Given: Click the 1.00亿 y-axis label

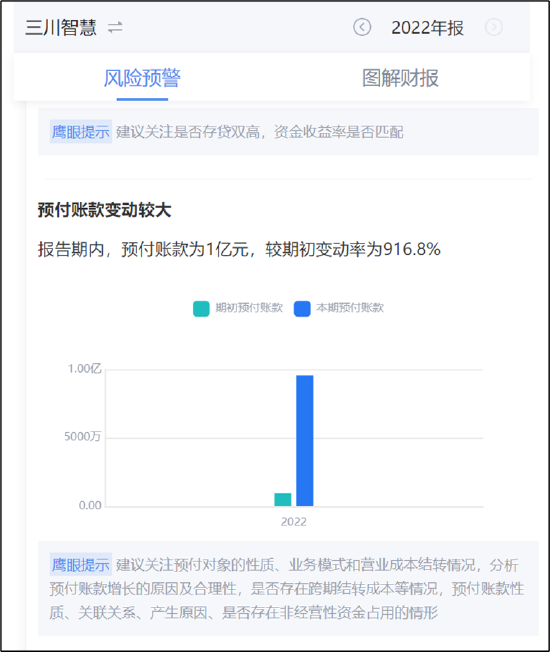Looking at the screenshot, I should 84,369.
